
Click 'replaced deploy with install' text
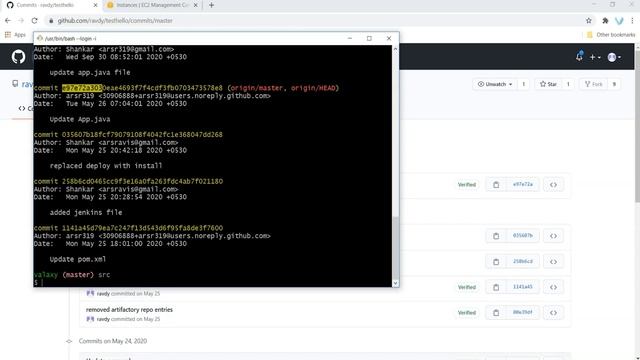(106, 166)
